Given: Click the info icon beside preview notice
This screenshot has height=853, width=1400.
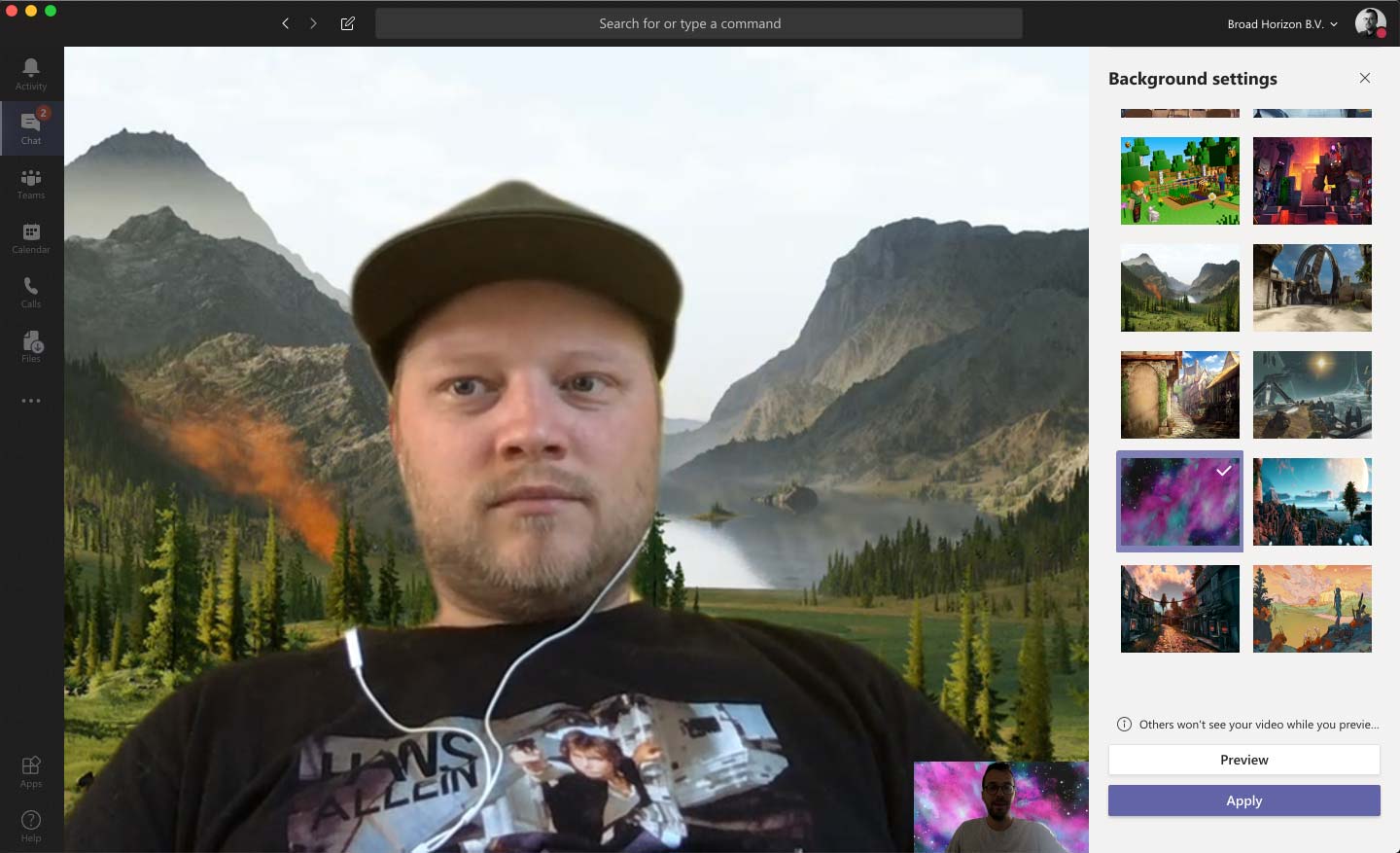Looking at the screenshot, I should [1125, 724].
